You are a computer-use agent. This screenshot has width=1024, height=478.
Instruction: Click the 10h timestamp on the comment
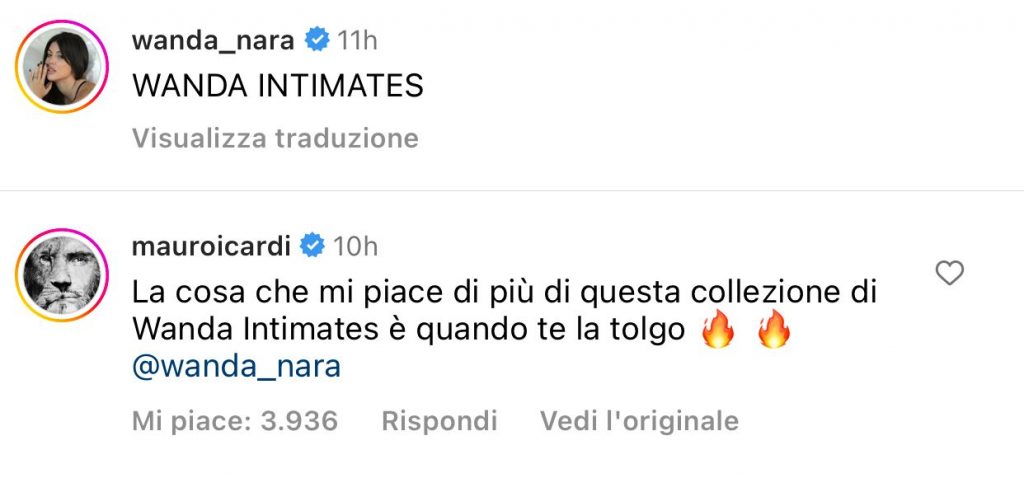pyautogui.click(x=355, y=246)
